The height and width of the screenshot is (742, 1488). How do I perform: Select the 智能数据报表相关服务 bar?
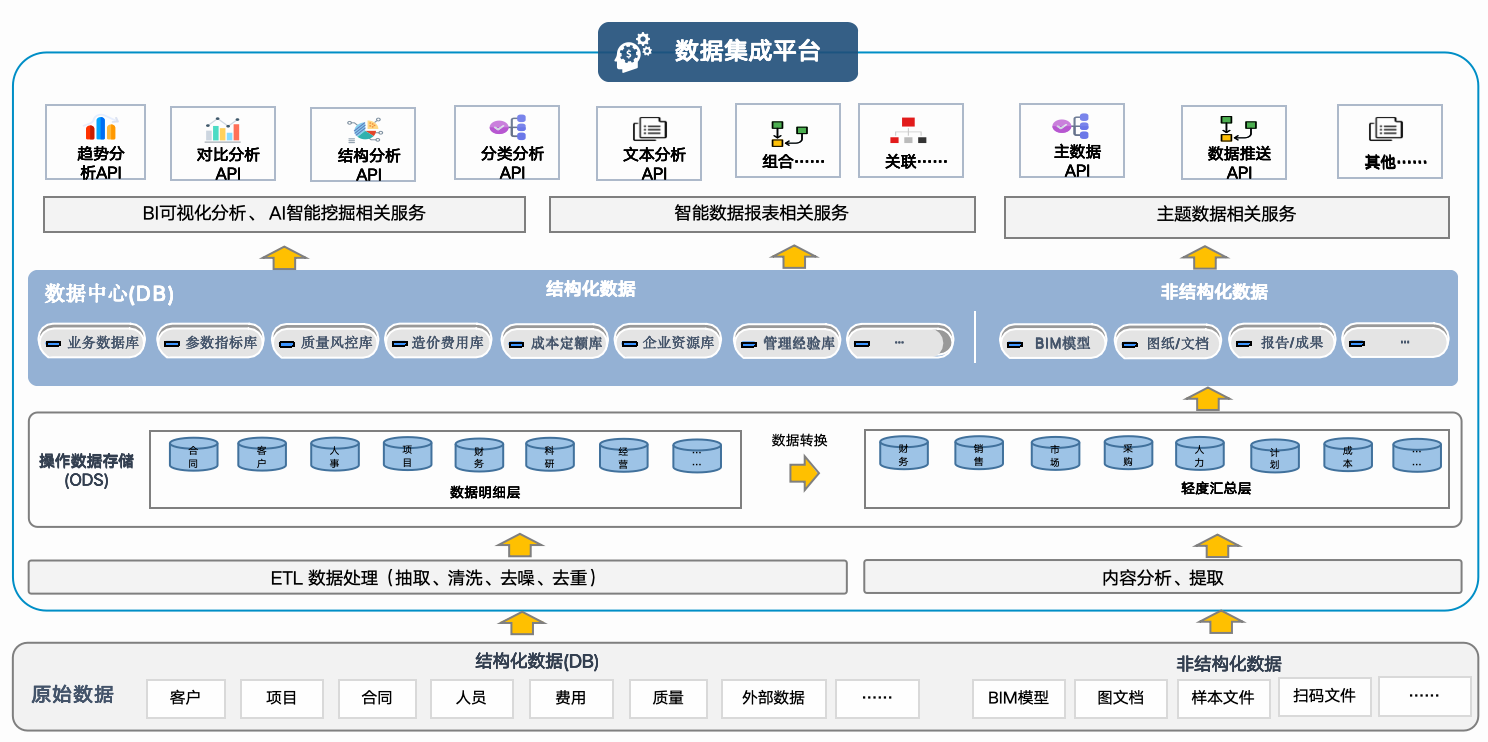click(762, 214)
